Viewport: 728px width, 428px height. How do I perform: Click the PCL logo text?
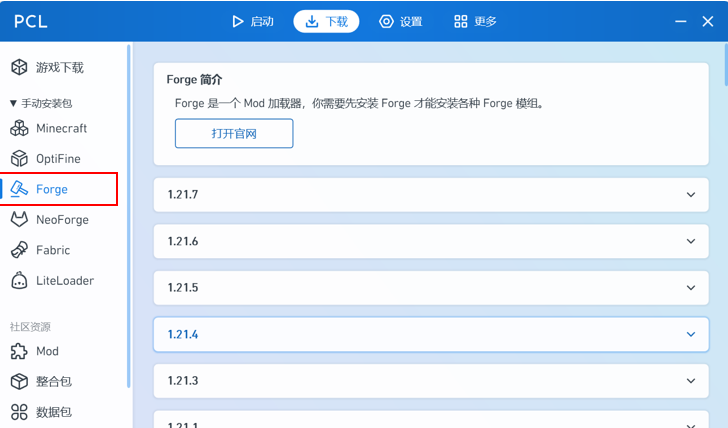(31, 21)
